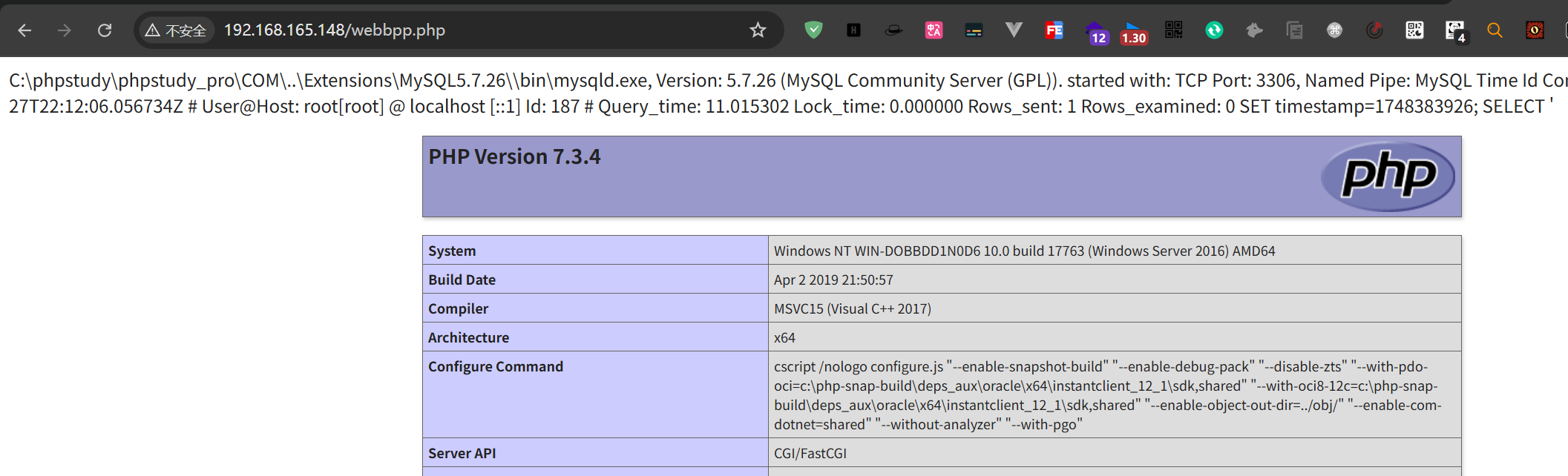Reload the webbpp.php page

coord(105,30)
